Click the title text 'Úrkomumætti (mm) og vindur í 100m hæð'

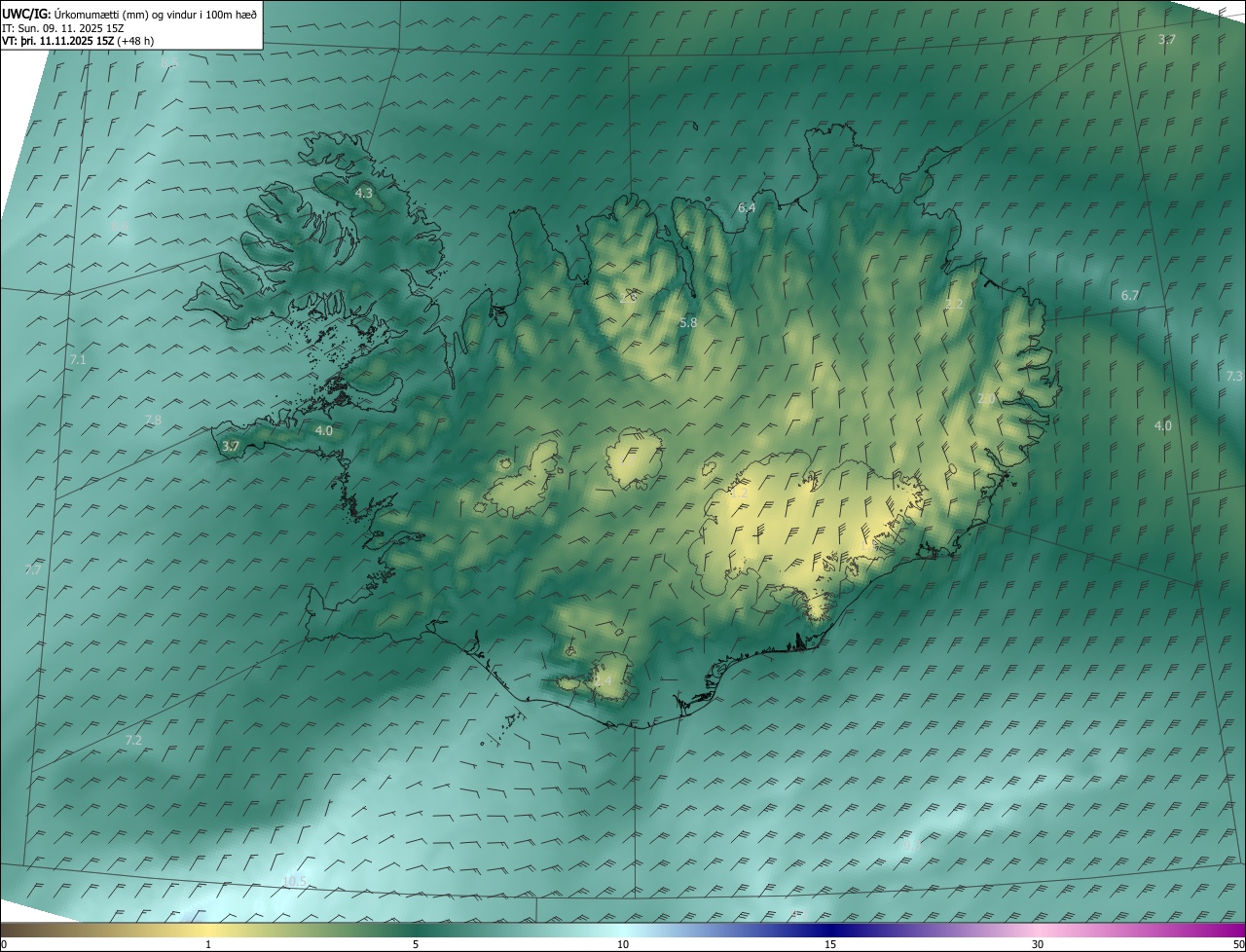click(156, 14)
